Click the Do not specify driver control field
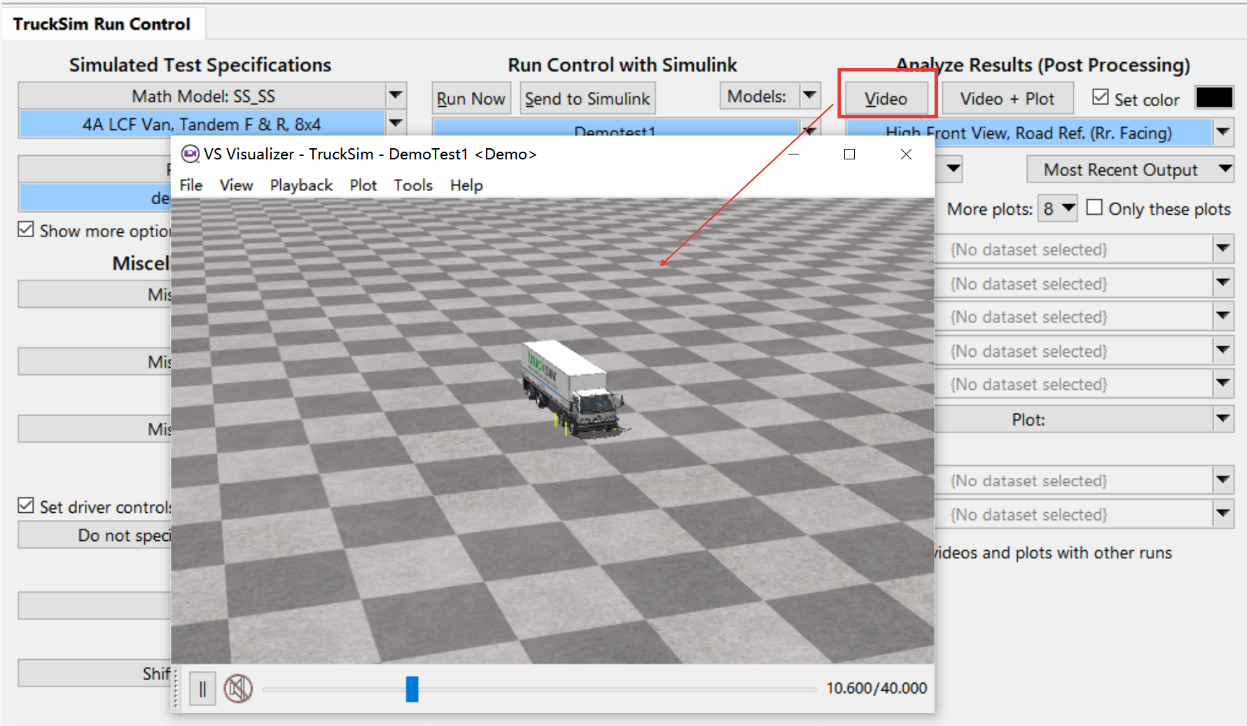This screenshot has width=1247, height=726. pyautogui.click(x=95, y=535)
